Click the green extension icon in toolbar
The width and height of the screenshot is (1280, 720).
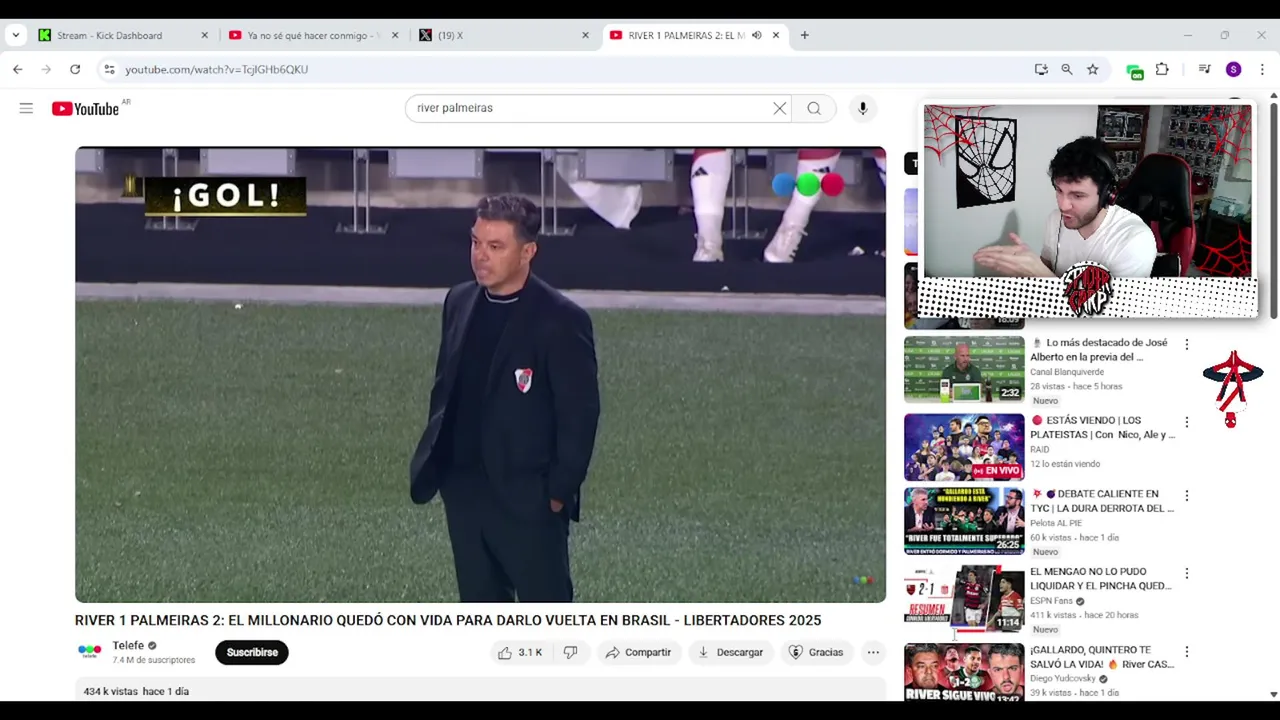1134,71
